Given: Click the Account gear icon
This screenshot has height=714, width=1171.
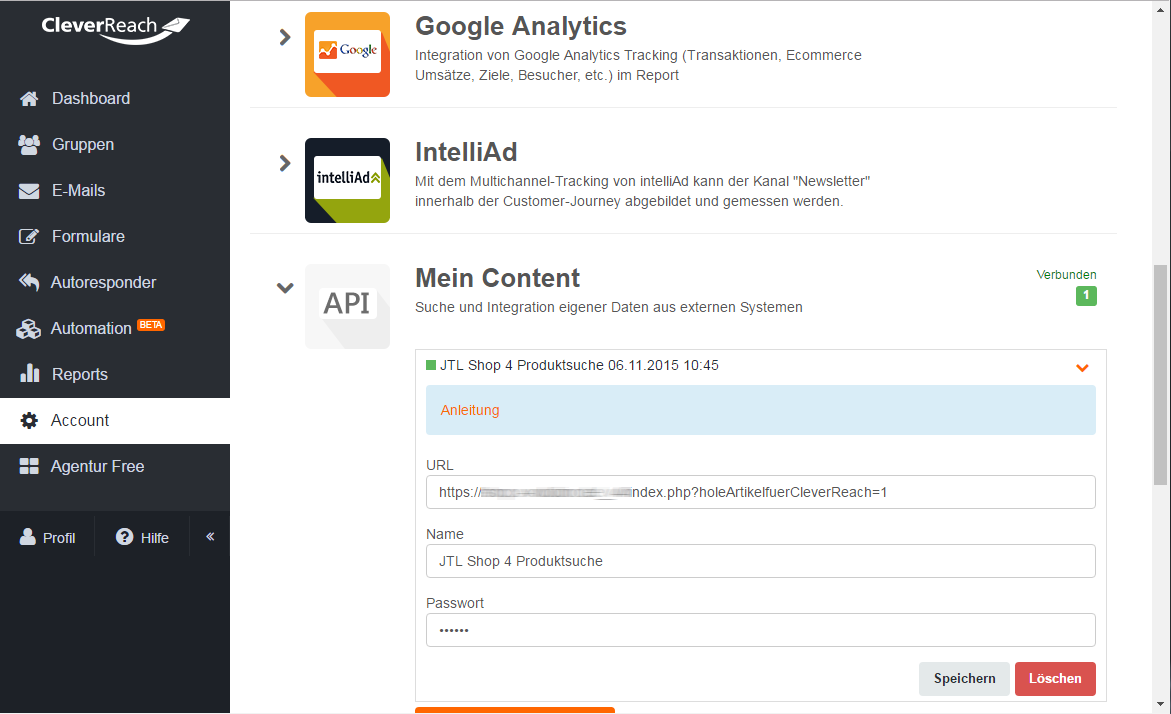Looking at the screenshot, I should pyautogui.click(x=29, y=420).
